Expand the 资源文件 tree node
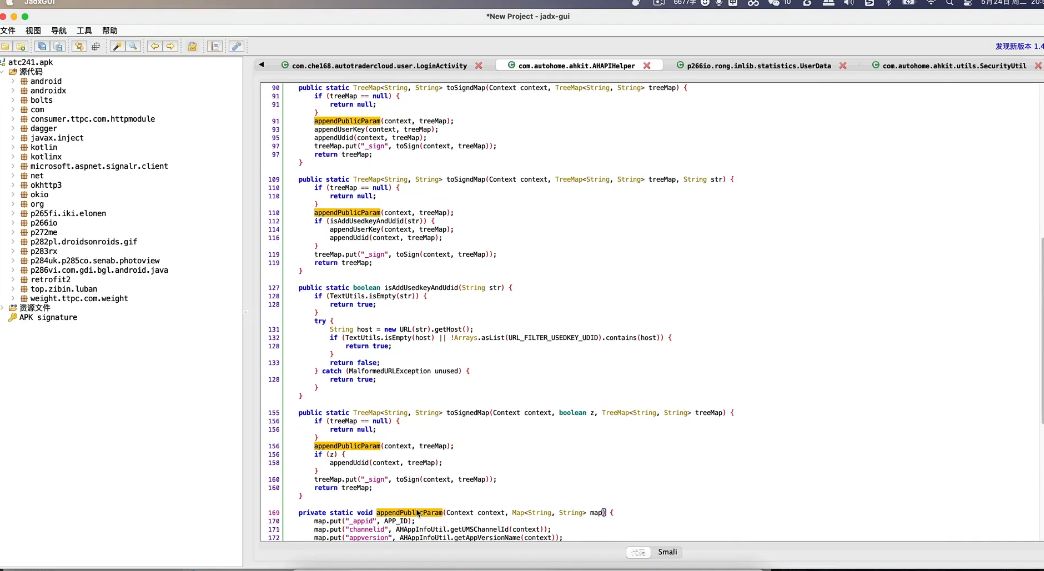 coord(4,308)
